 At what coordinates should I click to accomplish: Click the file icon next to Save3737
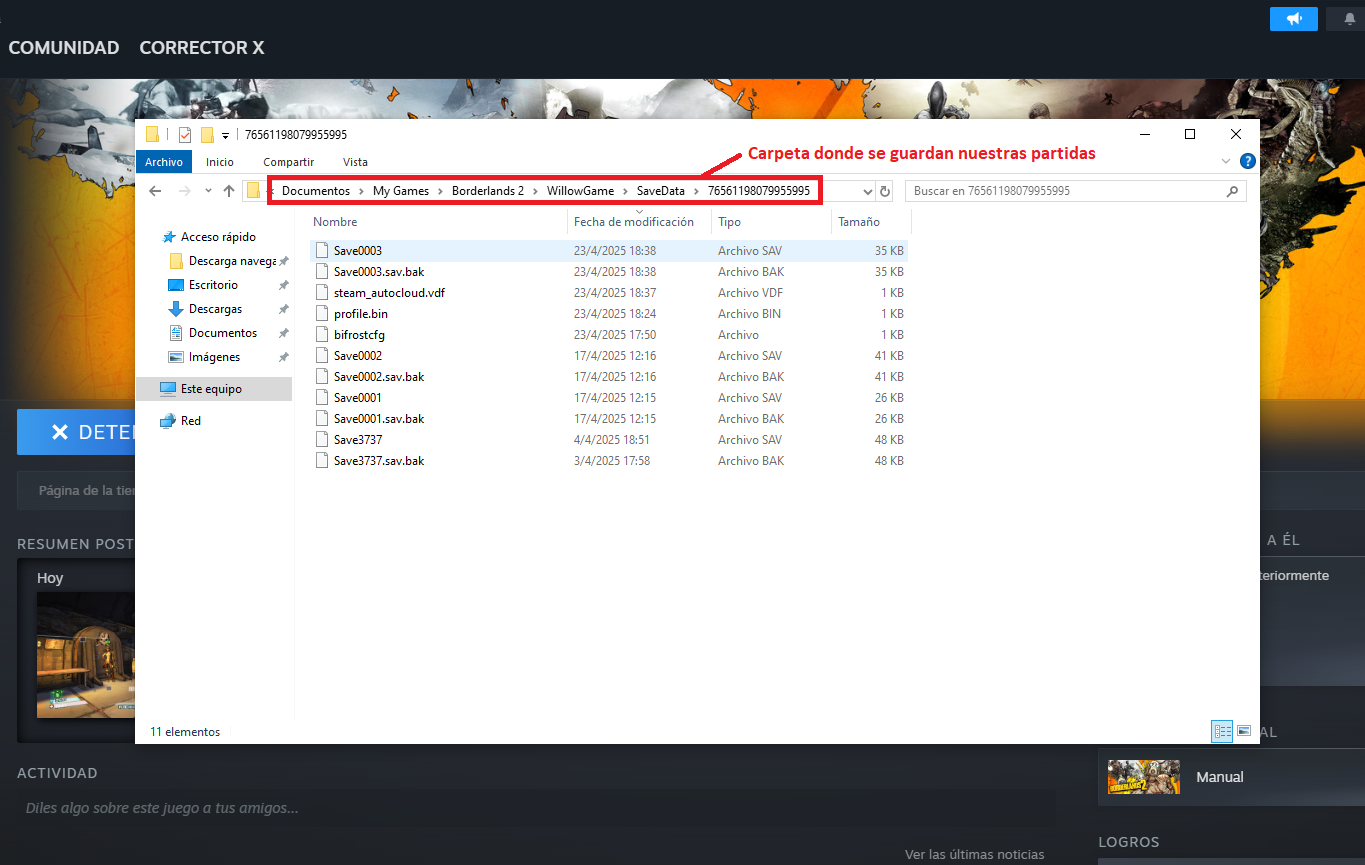point(322,440)
